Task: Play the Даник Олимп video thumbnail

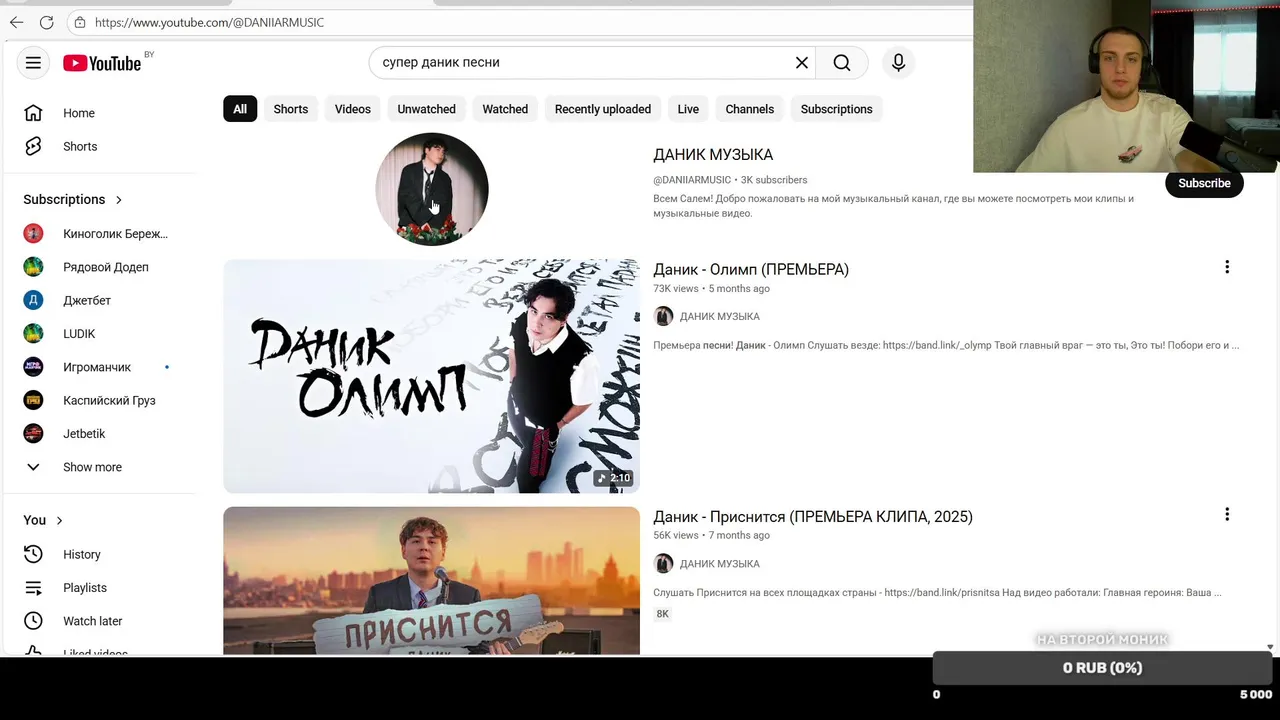Action: point(431,376)
